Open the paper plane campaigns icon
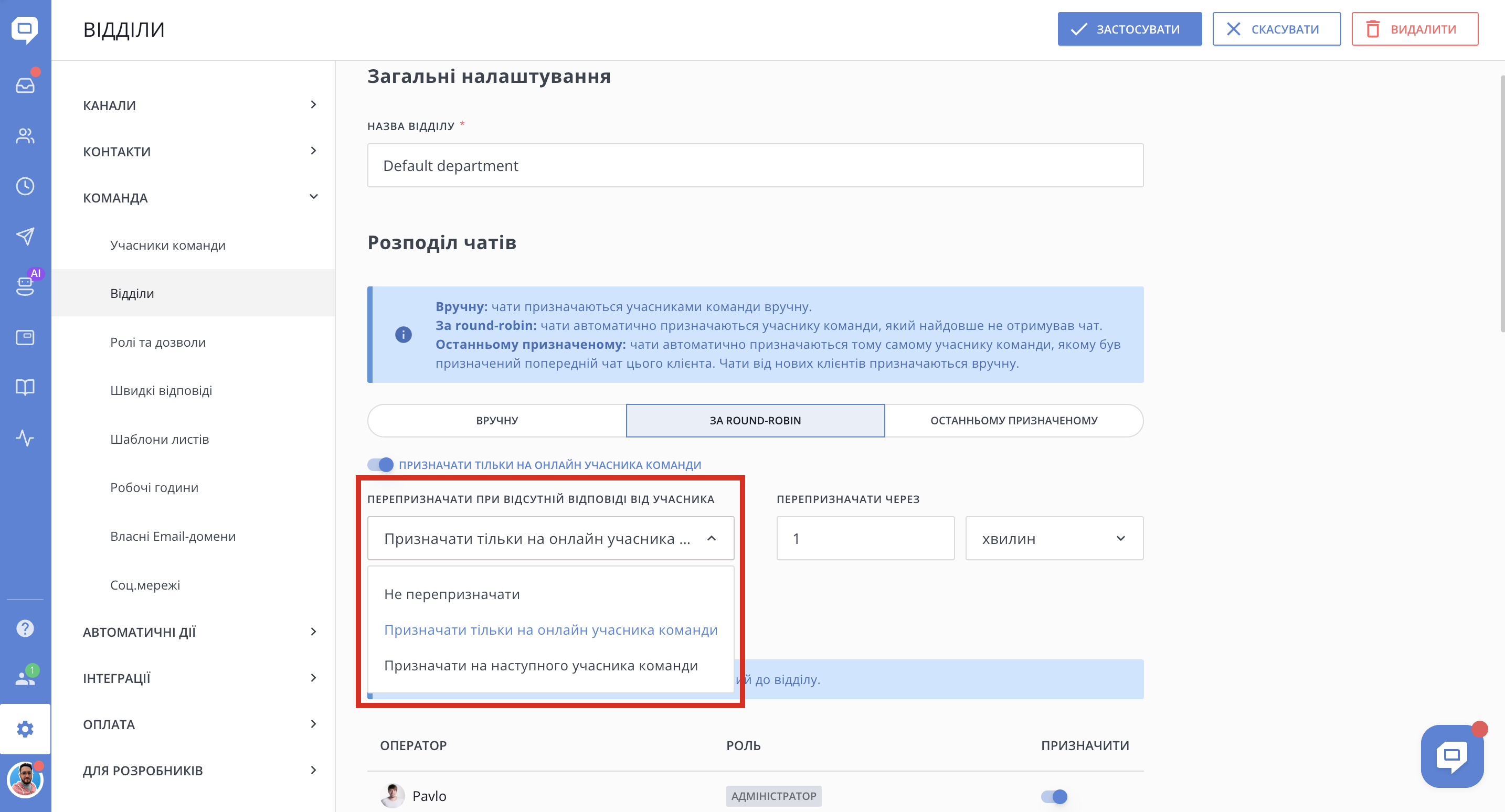The height and width of the screenshot is (812, 1505). pos(25,236)
